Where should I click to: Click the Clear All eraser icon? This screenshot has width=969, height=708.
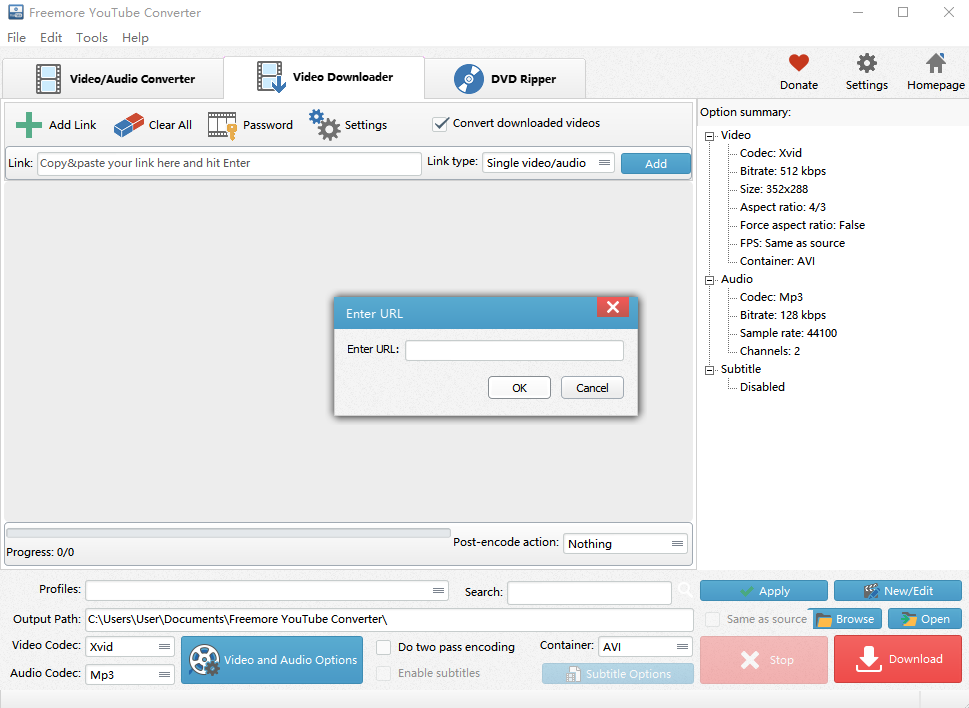pyautogui.click(x=129, y=125)
